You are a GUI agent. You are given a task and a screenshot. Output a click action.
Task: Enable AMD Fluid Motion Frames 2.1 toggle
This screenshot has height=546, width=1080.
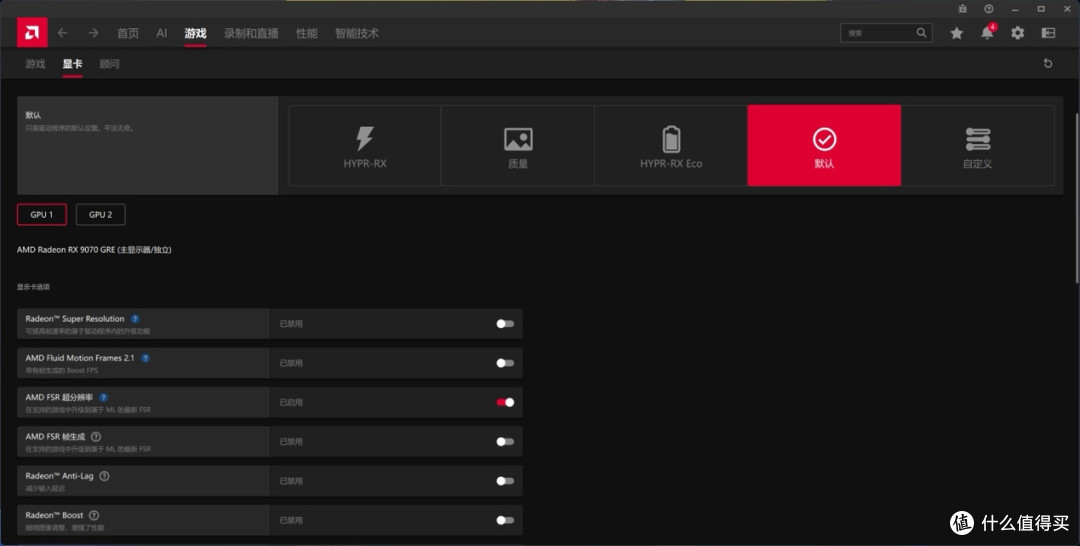point(505,363)
